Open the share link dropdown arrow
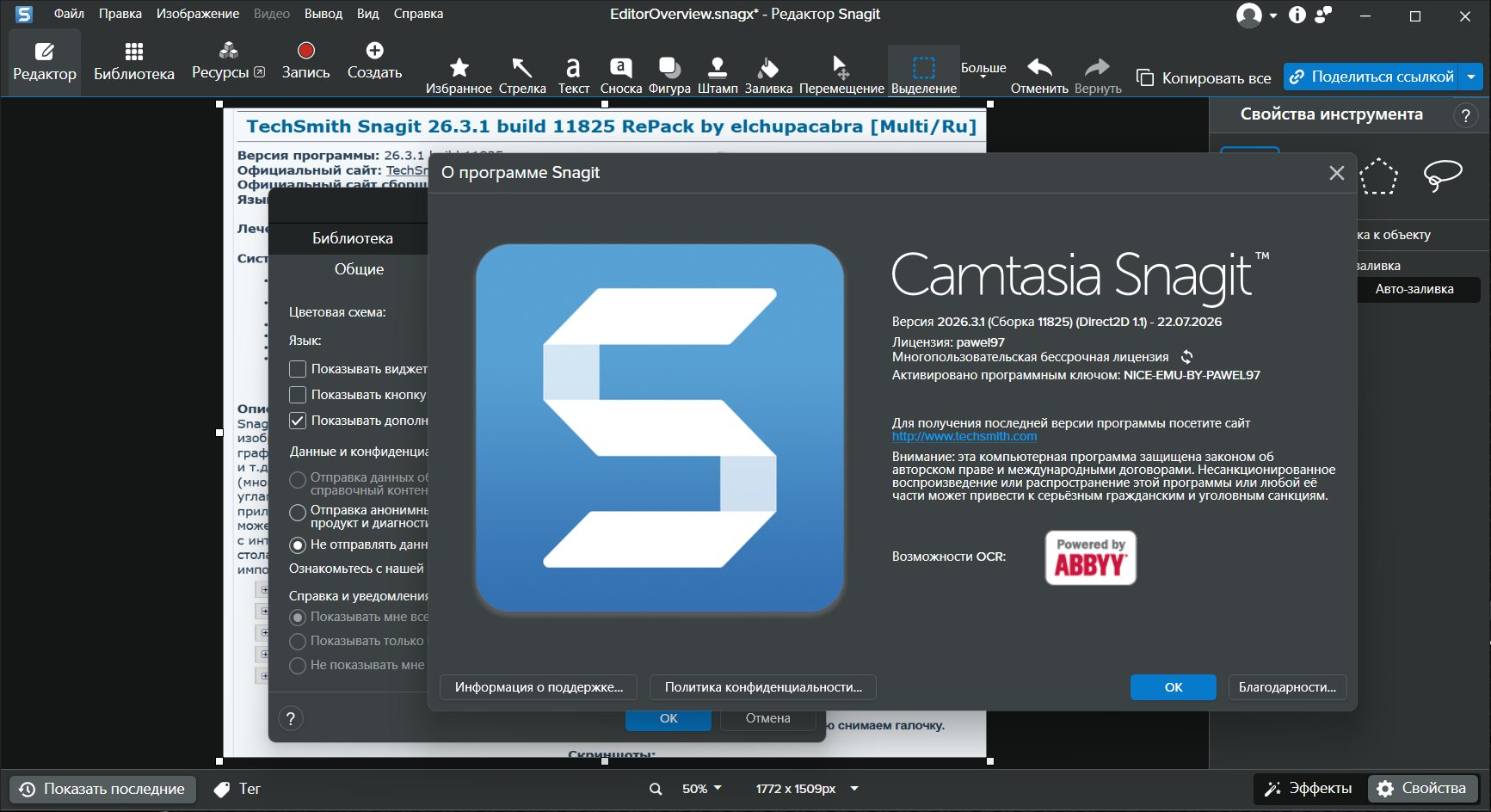 1472,77
